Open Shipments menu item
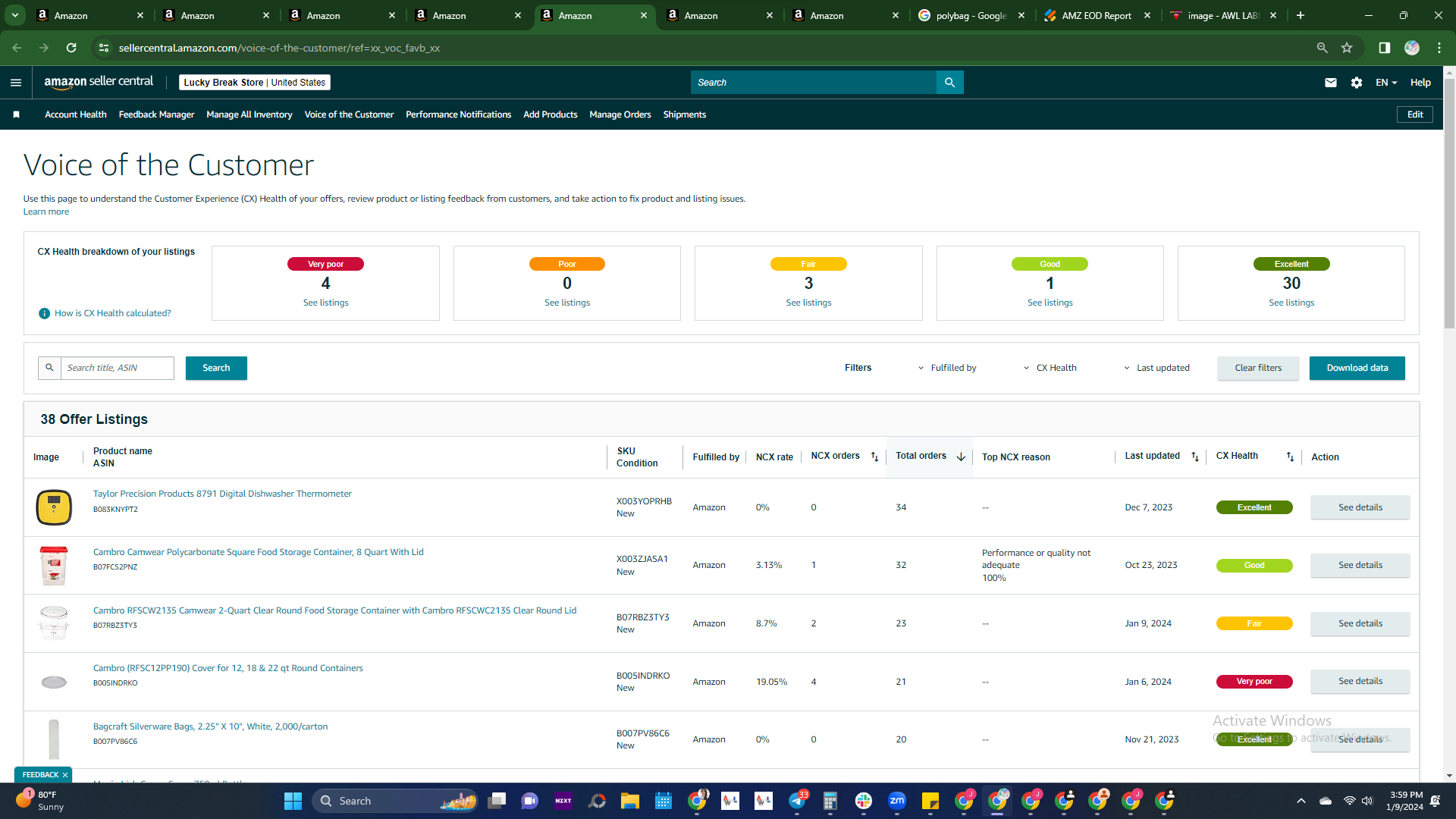Image resolution: width=1456 pixels, height=819 pixels. tap(685, 115)
